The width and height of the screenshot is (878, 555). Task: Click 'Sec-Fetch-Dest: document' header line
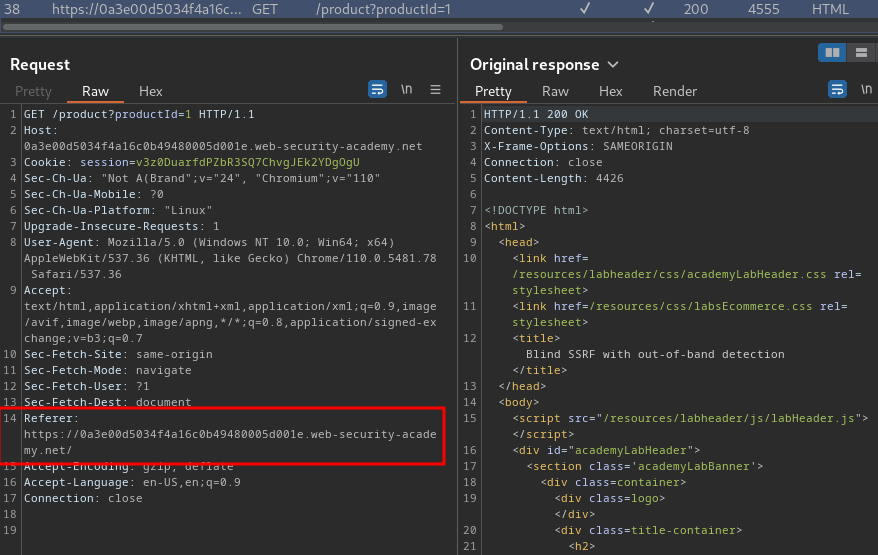pos(108,402)
